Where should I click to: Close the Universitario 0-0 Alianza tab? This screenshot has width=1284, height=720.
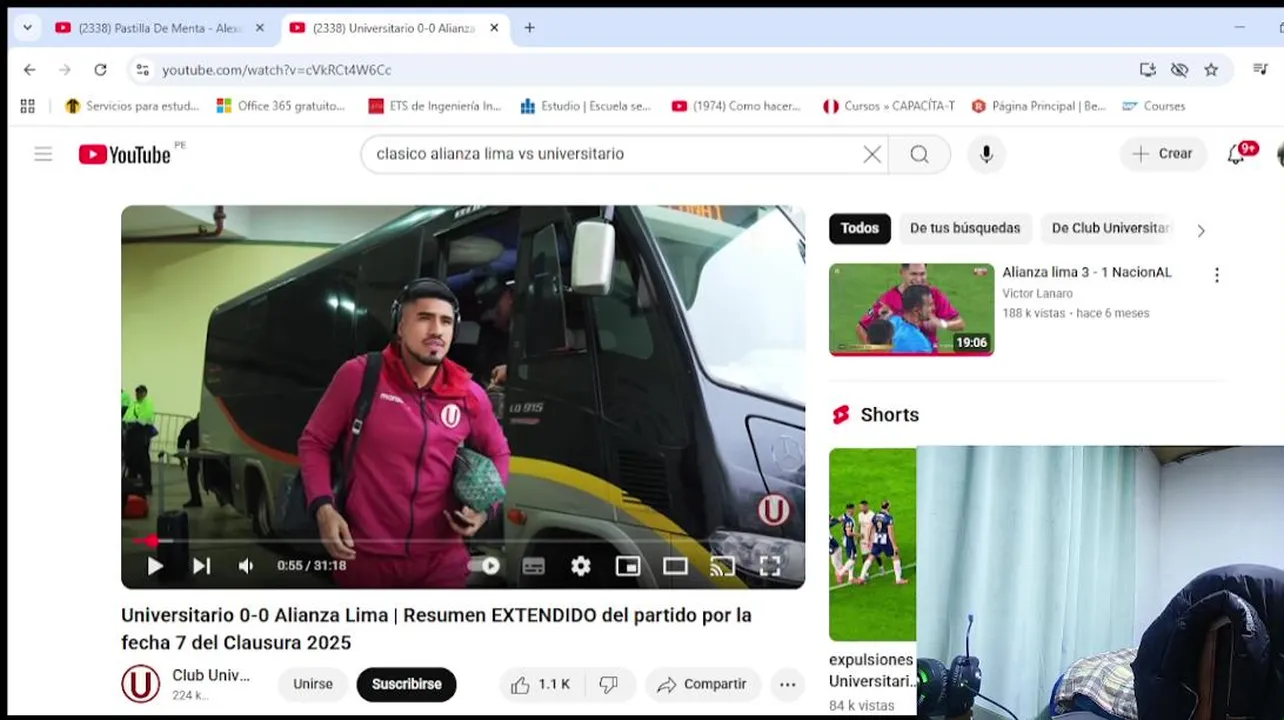point(494,28)
